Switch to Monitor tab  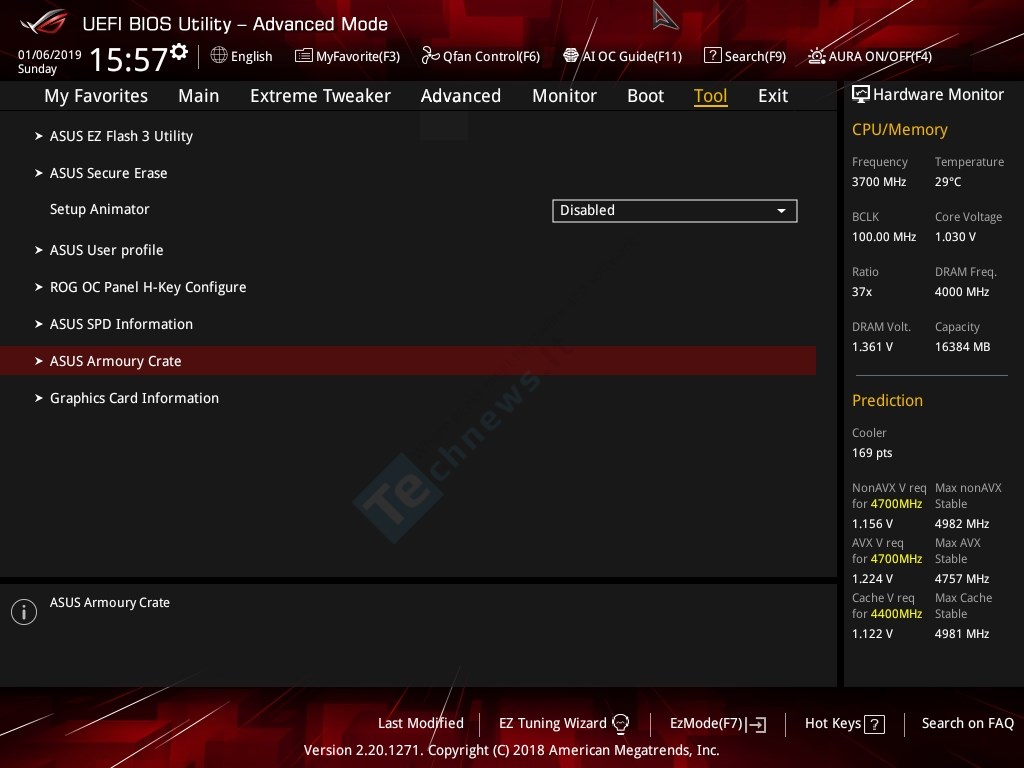(564, 96)
